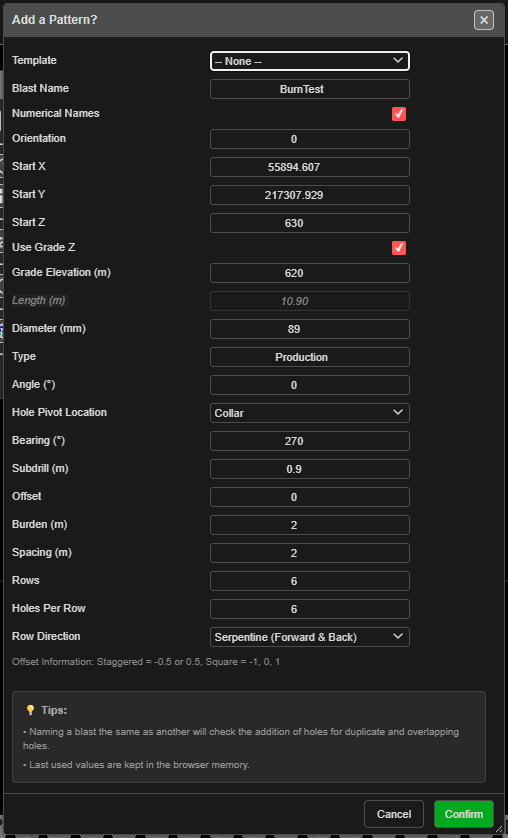Open the Row Direction dropdown
Viewport: 508px width, 838px height.
(310, 637)
